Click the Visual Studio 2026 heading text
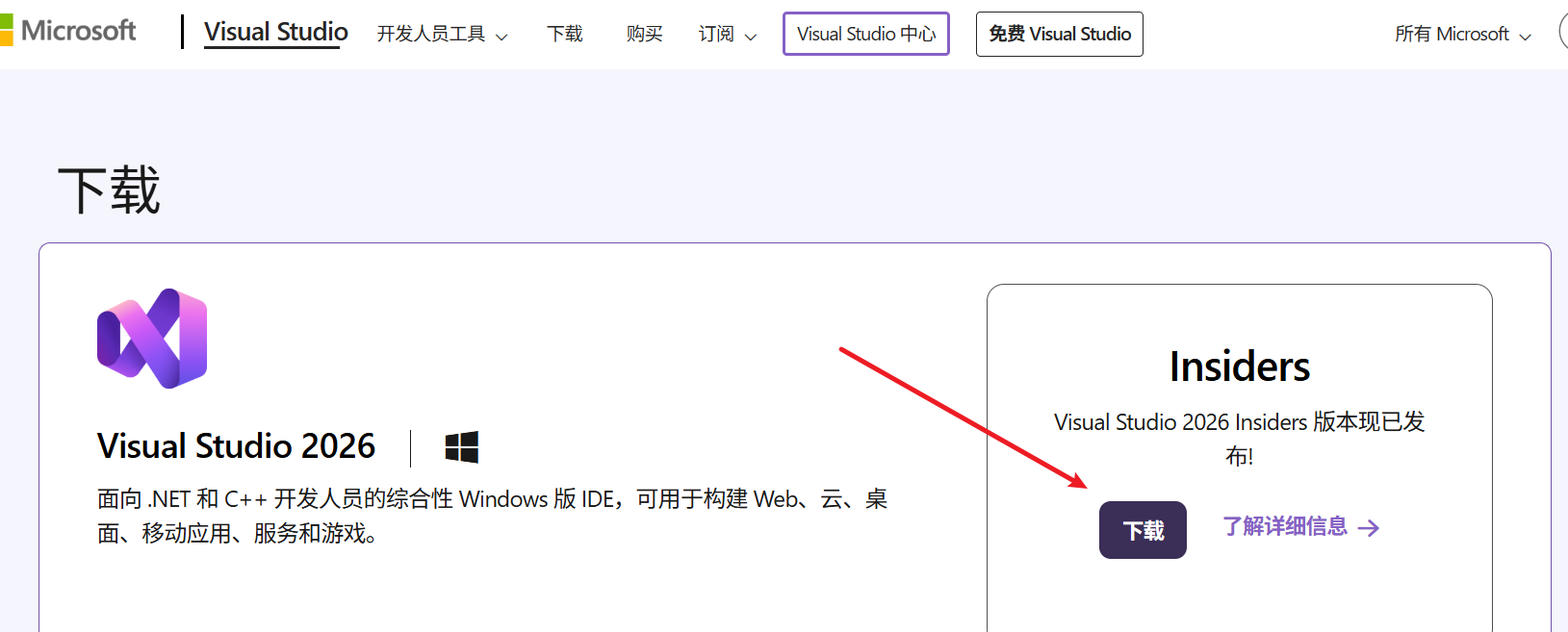The image size is (1568, 632). 237,446
